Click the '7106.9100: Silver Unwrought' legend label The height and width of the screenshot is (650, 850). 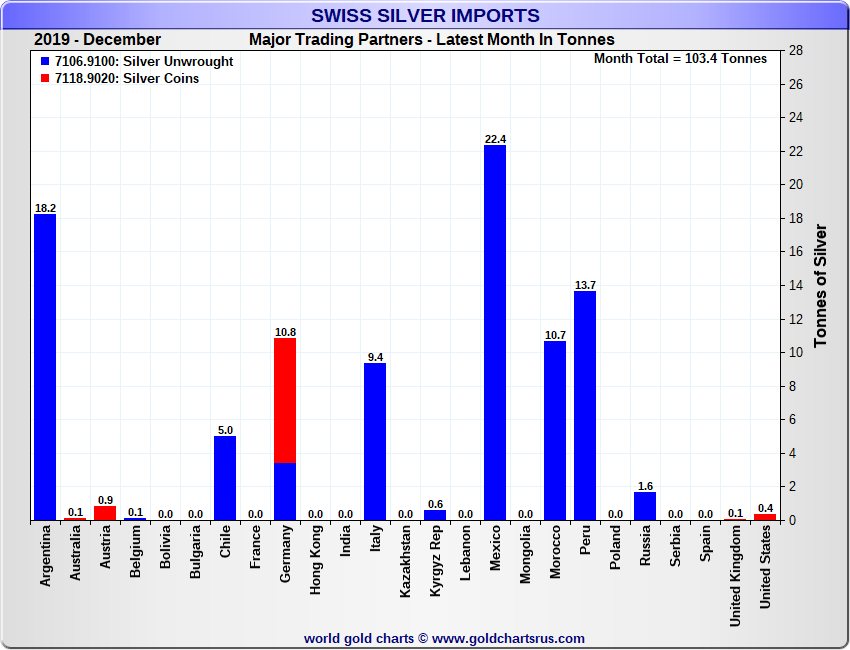(x=144, y=62)
